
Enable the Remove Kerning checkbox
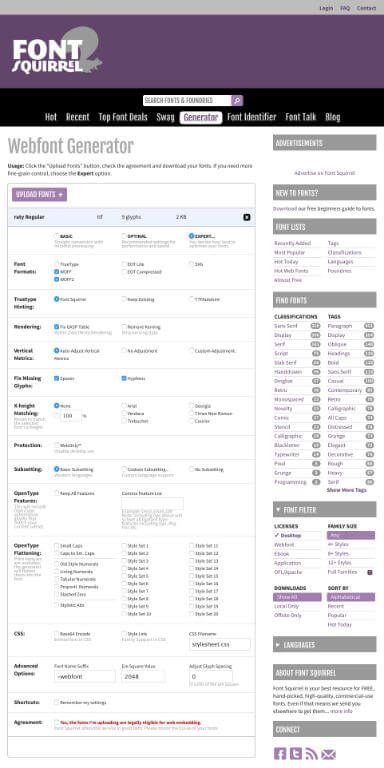(124, 327)
